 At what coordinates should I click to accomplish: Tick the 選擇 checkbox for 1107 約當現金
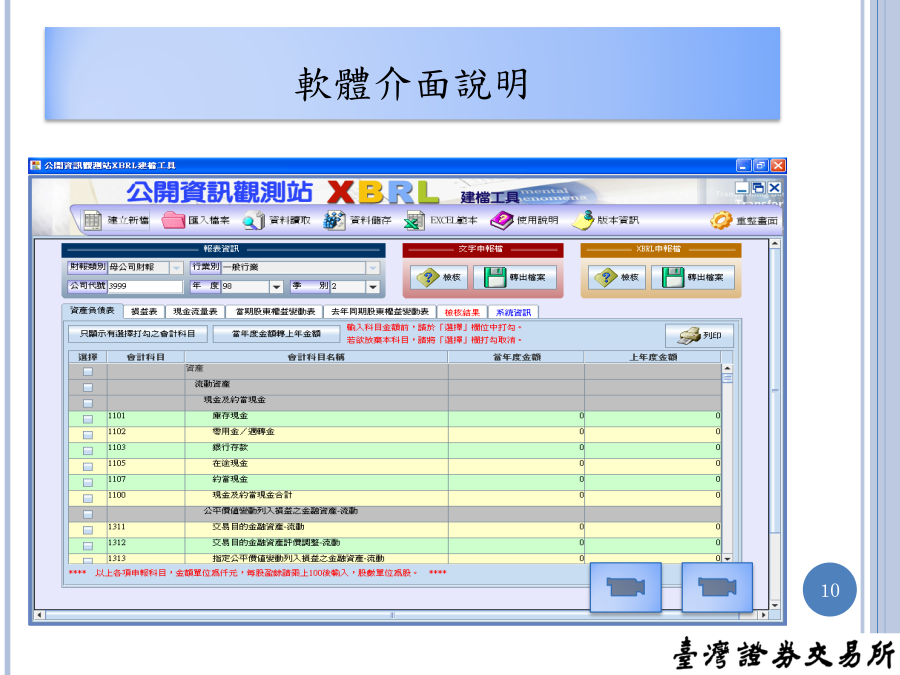click(x=88, y=483)
